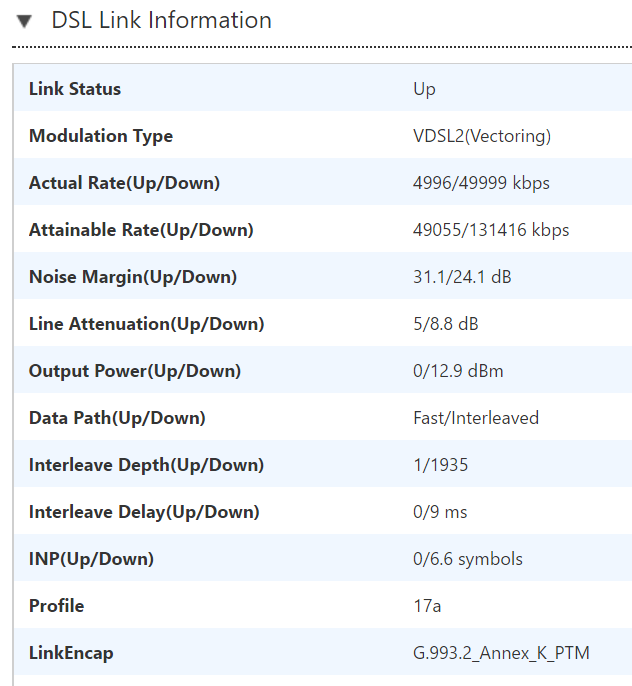632x686 pixels.
Task: Click the Profile value 17a
Action: click(427, 606)
